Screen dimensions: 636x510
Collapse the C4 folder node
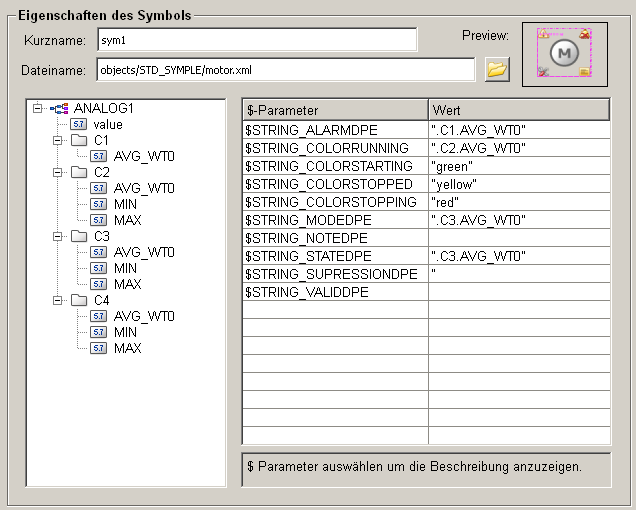58,300
